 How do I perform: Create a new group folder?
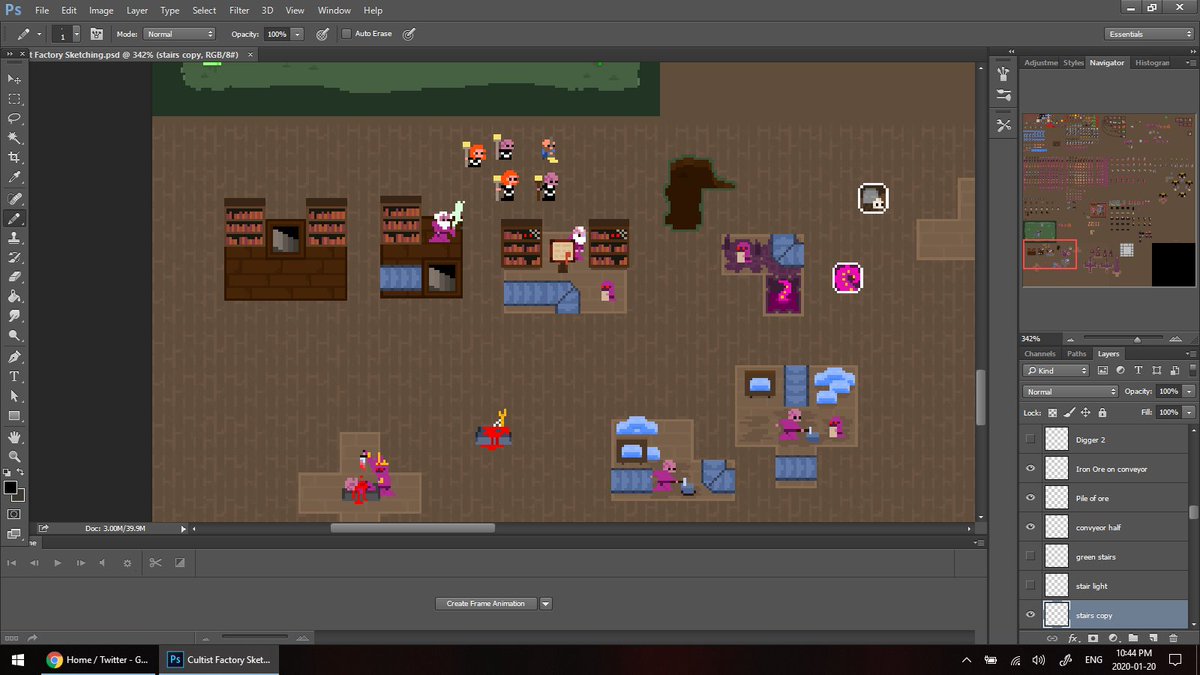(x=1133, y=638)
